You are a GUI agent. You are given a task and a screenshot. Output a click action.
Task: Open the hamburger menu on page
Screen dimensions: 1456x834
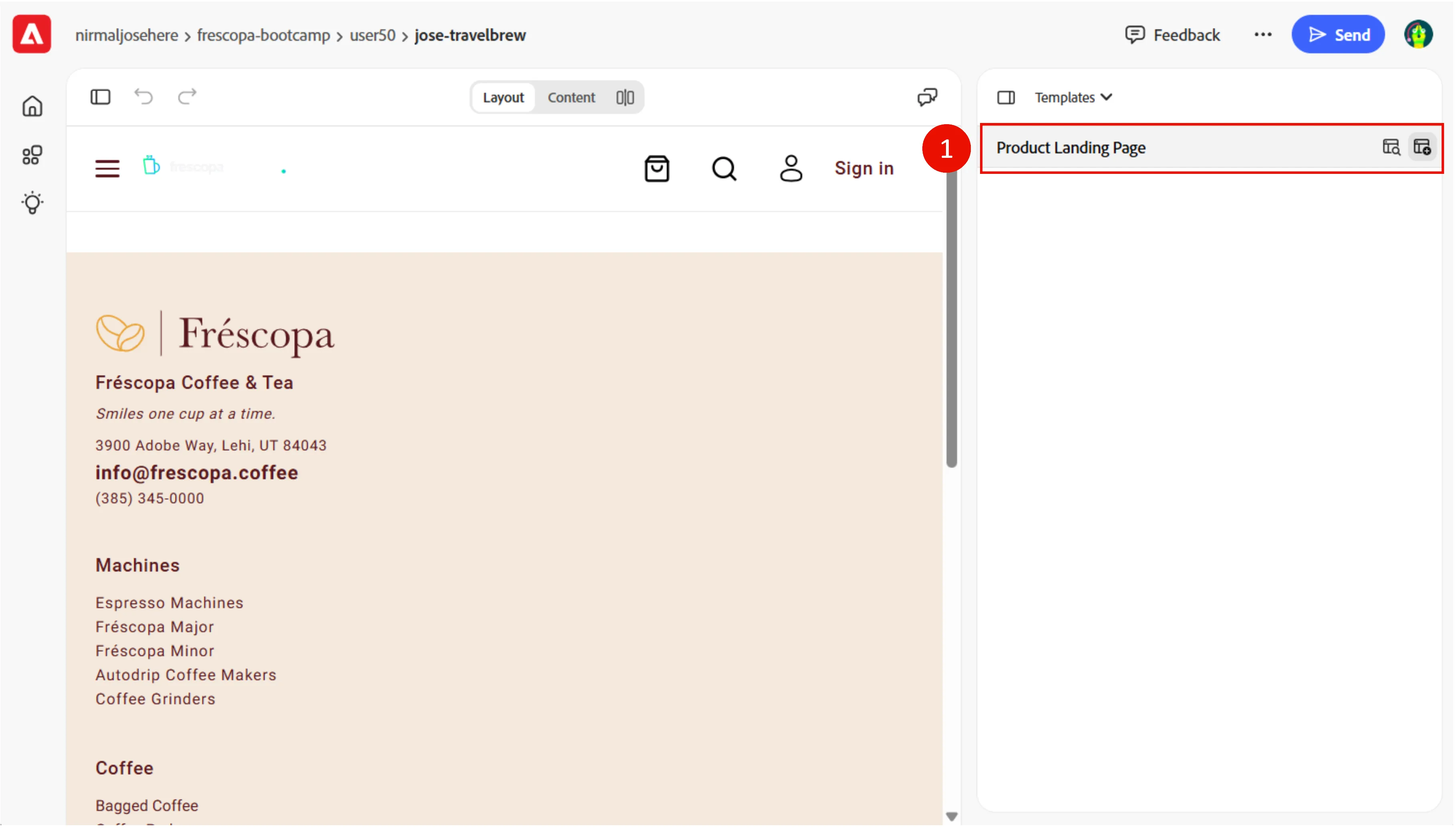coord(107,168)
